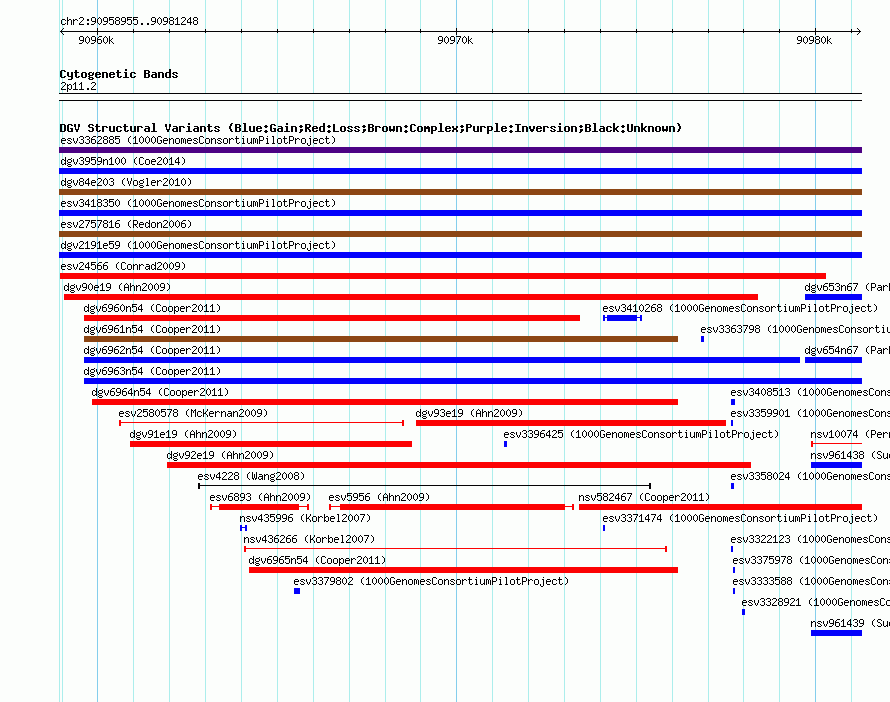Open the esv3362885 variant label
Image resolution: width=890 pixels, height=702 pixels.
coord(198,140)
